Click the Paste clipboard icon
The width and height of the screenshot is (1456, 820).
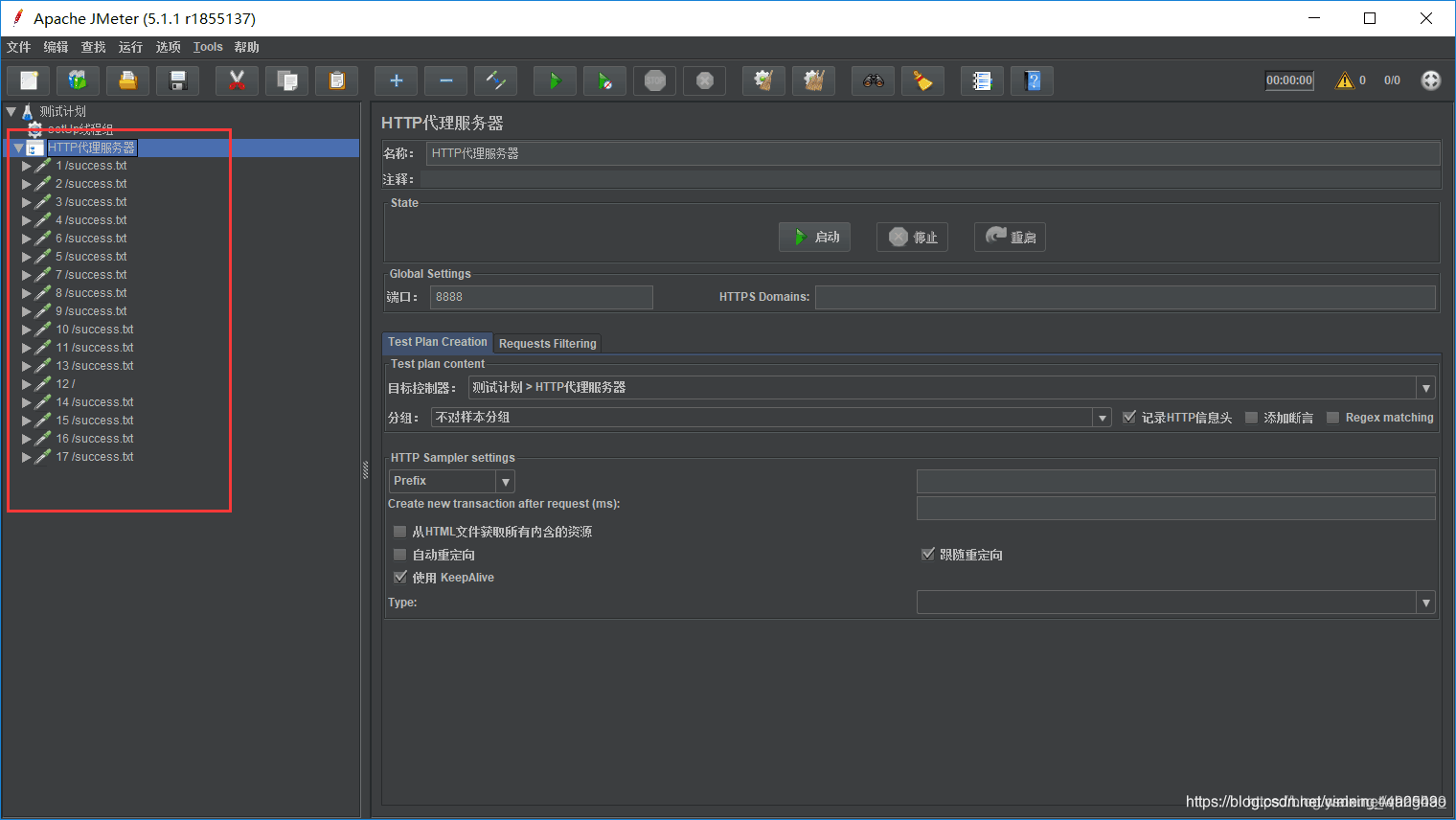point(336,81)
